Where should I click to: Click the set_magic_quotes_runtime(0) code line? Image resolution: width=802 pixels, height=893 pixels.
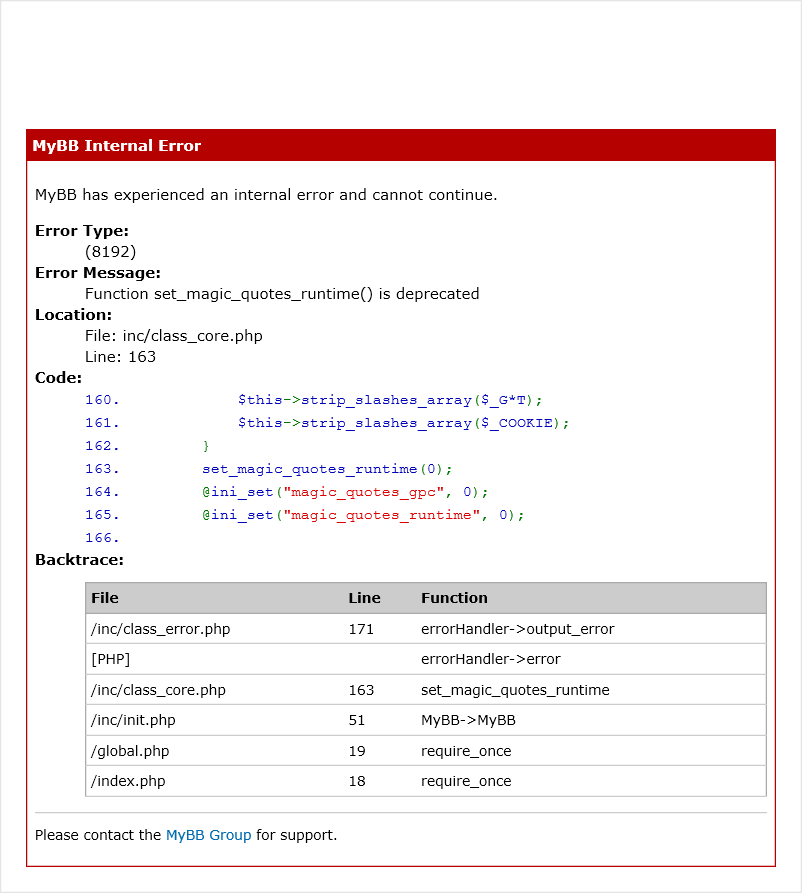[x=327, y=469]
